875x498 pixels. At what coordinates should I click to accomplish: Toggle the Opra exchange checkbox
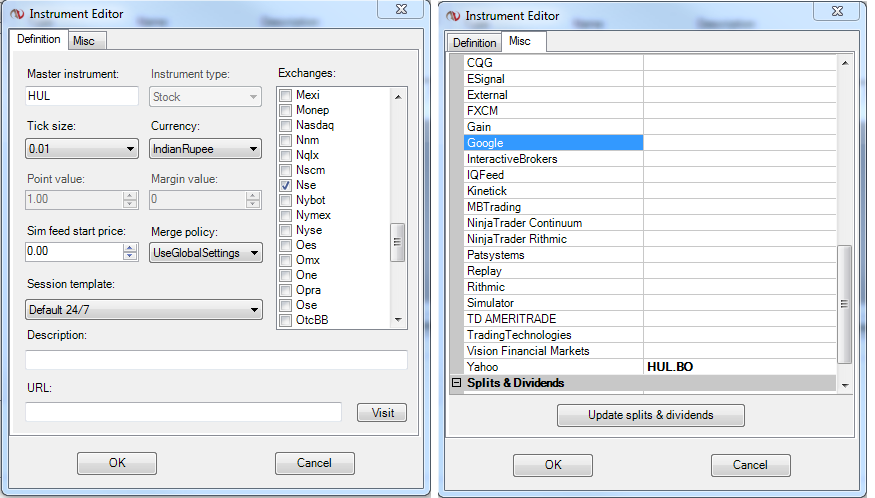286,290
